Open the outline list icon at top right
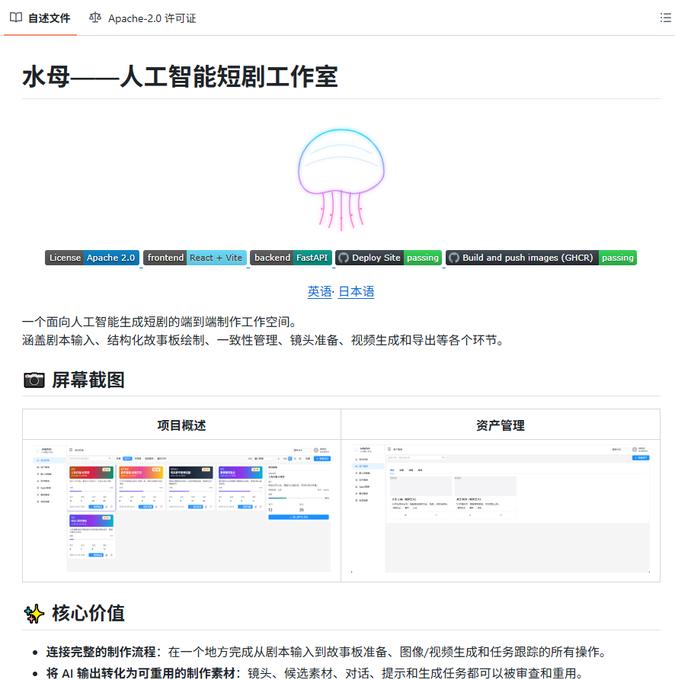Screen dimensions: 675x680 (665, 18)
